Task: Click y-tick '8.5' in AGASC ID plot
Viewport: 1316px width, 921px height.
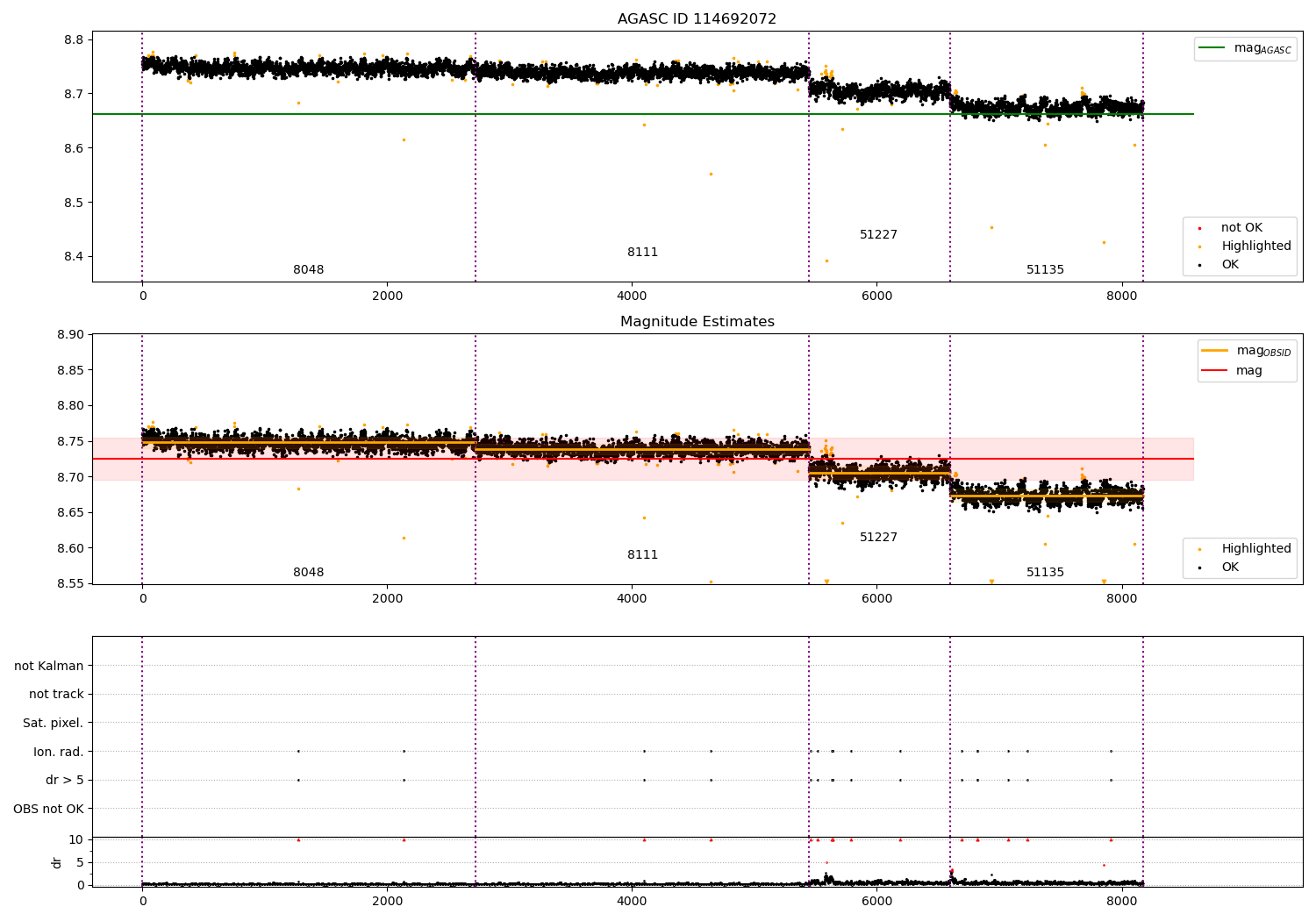Action: tap(74, 203)
